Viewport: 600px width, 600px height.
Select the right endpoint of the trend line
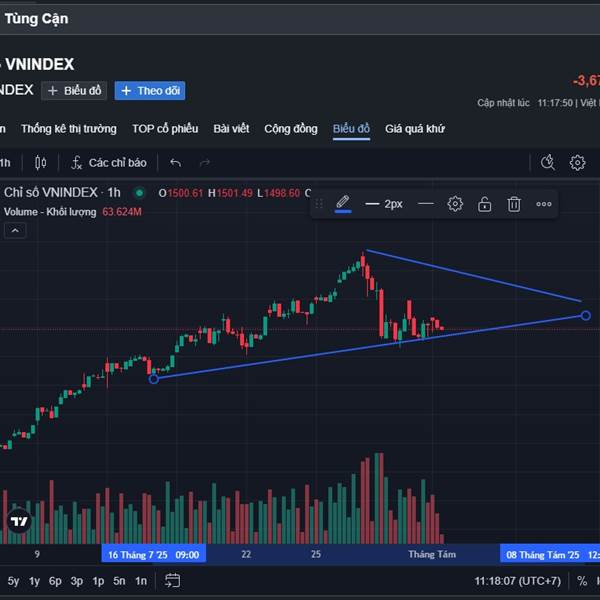(x=585, y=315)
